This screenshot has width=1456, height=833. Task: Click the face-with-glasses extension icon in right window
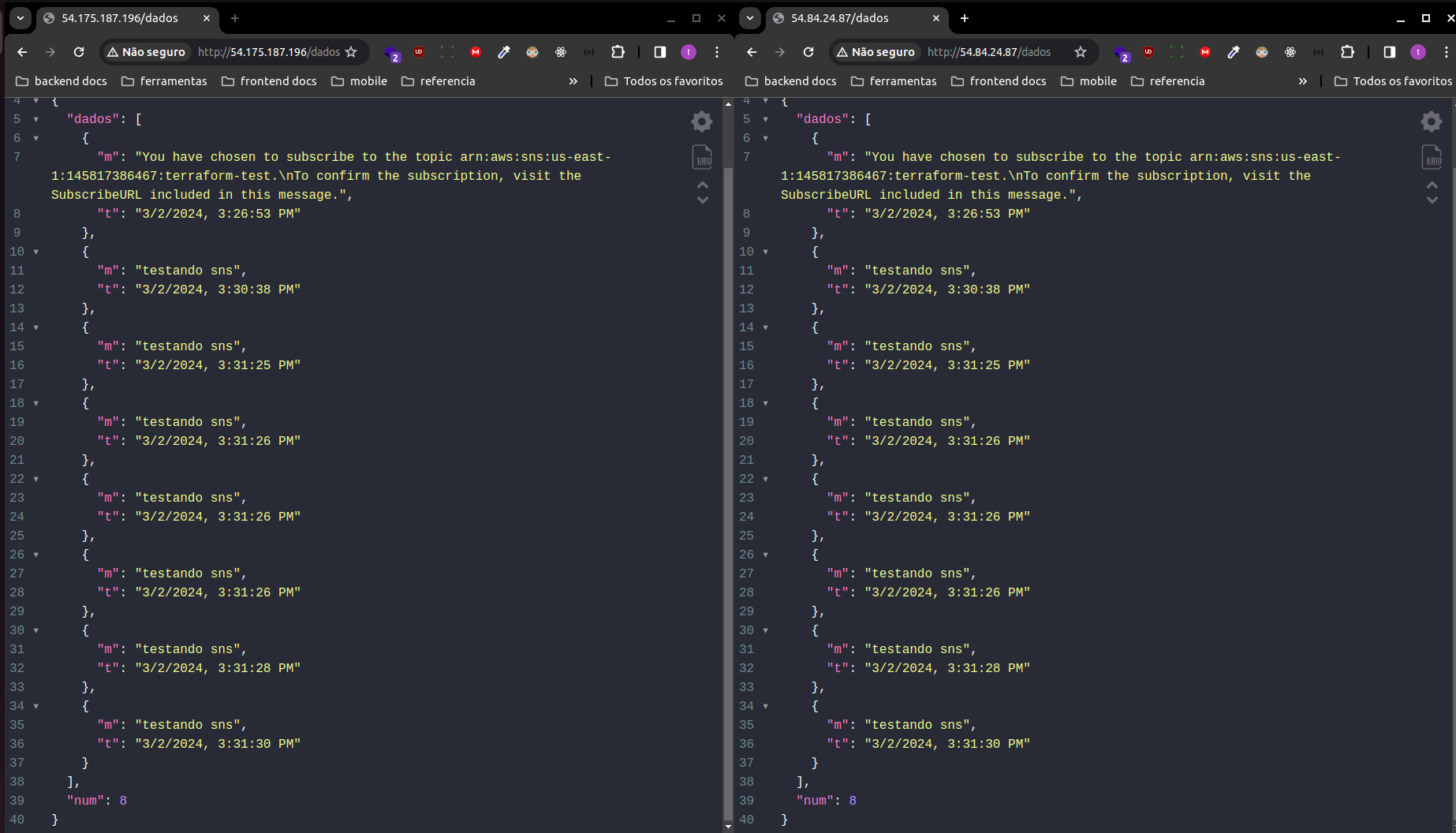coord(1262,52)
